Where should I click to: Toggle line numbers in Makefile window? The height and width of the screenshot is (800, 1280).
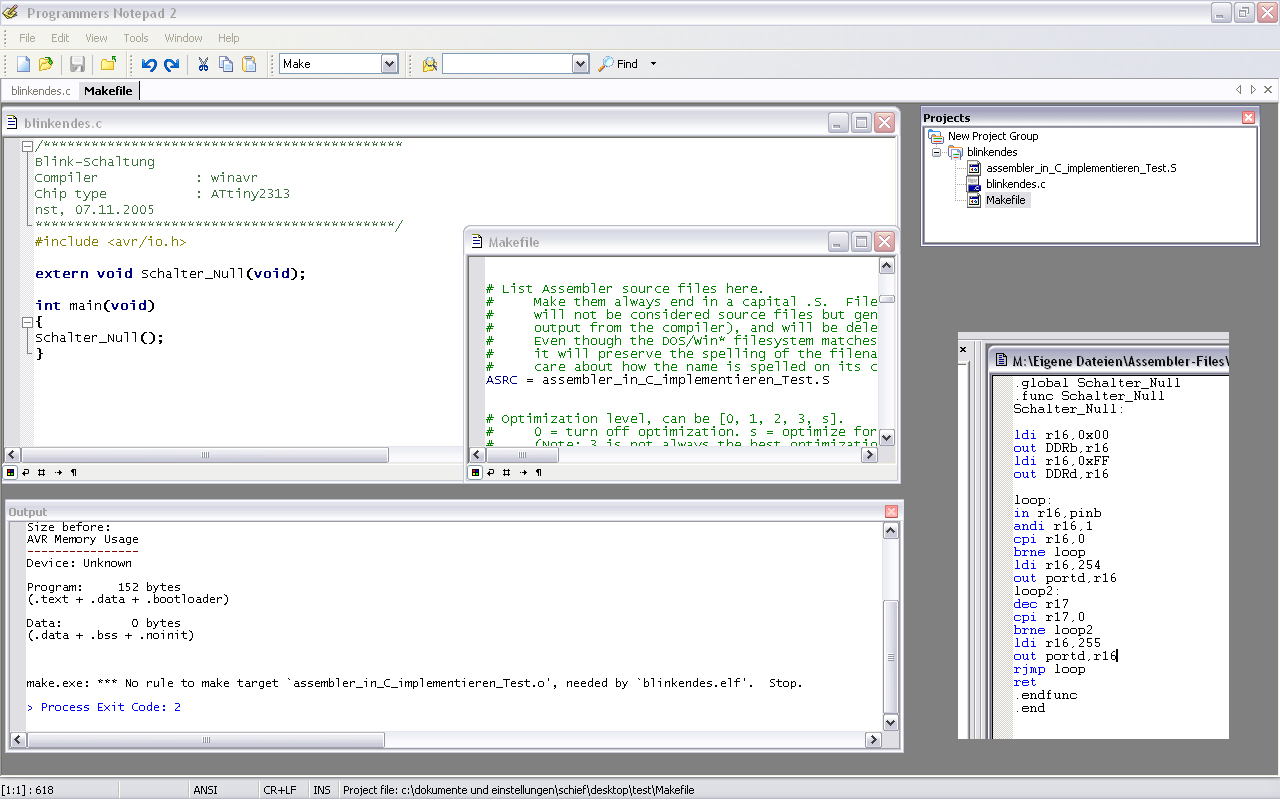click(x=507, y=472)
